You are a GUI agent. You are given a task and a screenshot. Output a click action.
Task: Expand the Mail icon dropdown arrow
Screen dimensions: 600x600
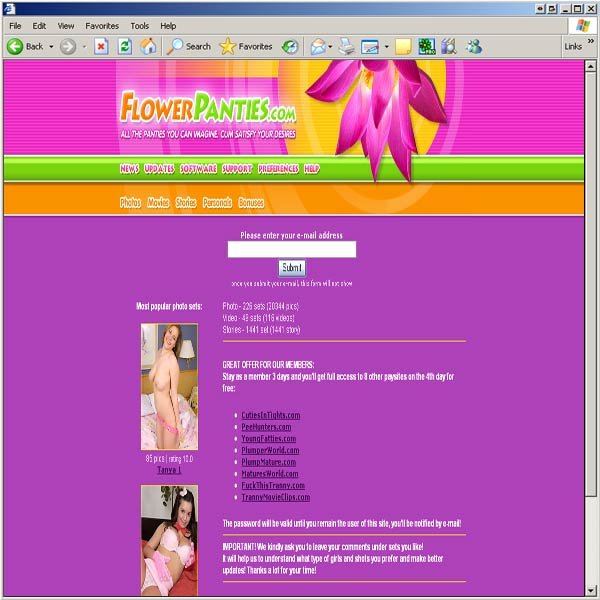330,47
